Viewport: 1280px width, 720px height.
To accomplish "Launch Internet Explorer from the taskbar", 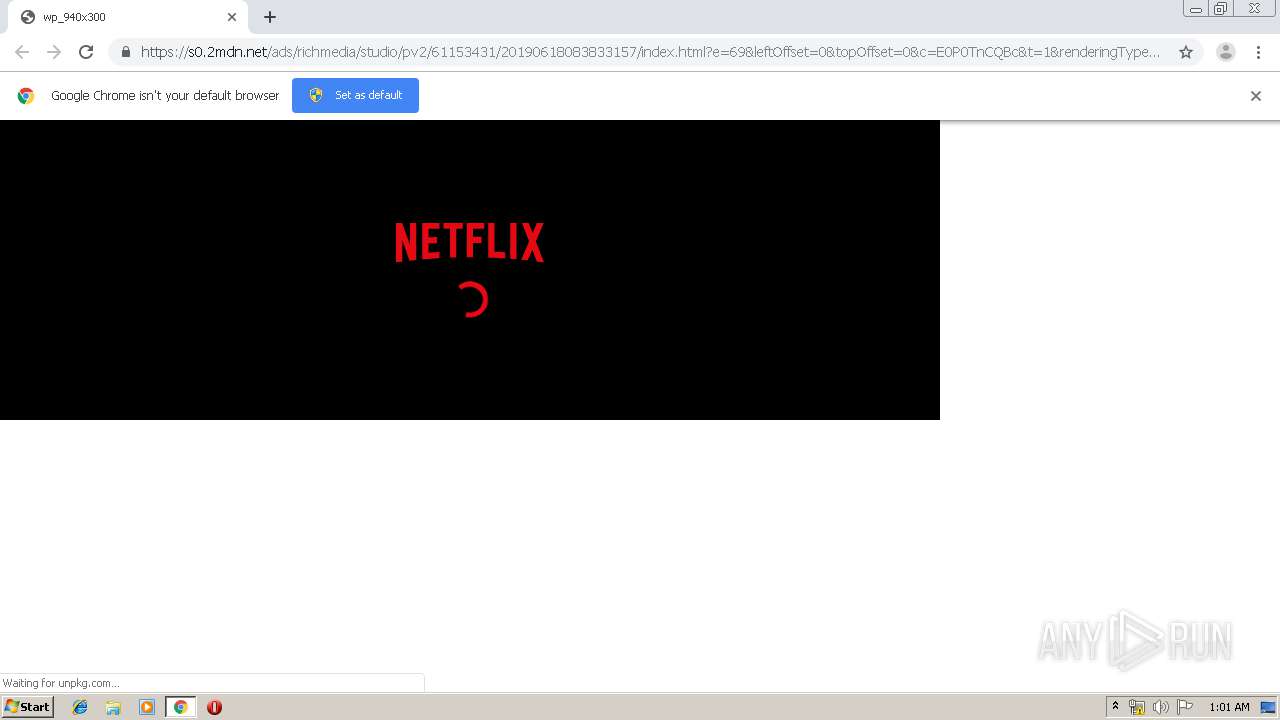I will pos(80,707).
